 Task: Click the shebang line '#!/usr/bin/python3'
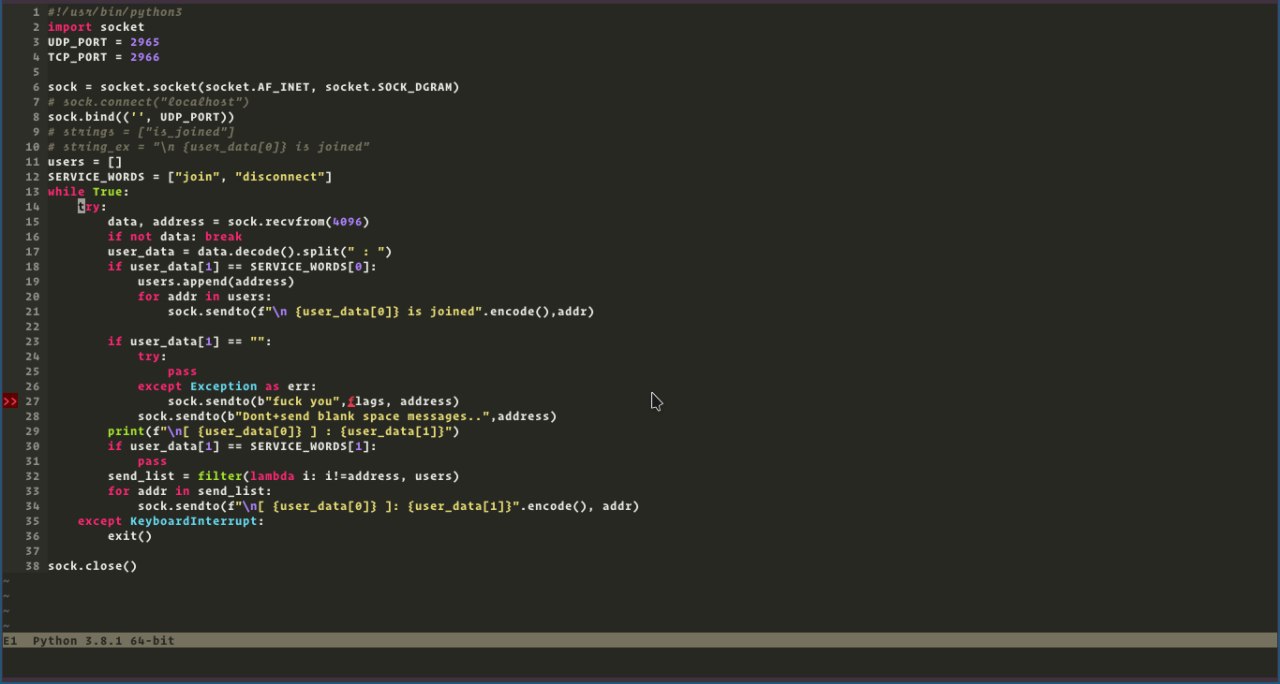(x=115, y=12)
